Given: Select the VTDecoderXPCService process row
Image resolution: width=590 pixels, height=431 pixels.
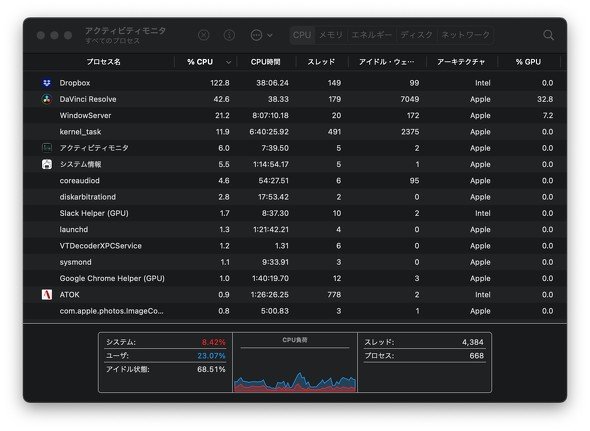Looking at the screenshot, I should tap(295, 246).
